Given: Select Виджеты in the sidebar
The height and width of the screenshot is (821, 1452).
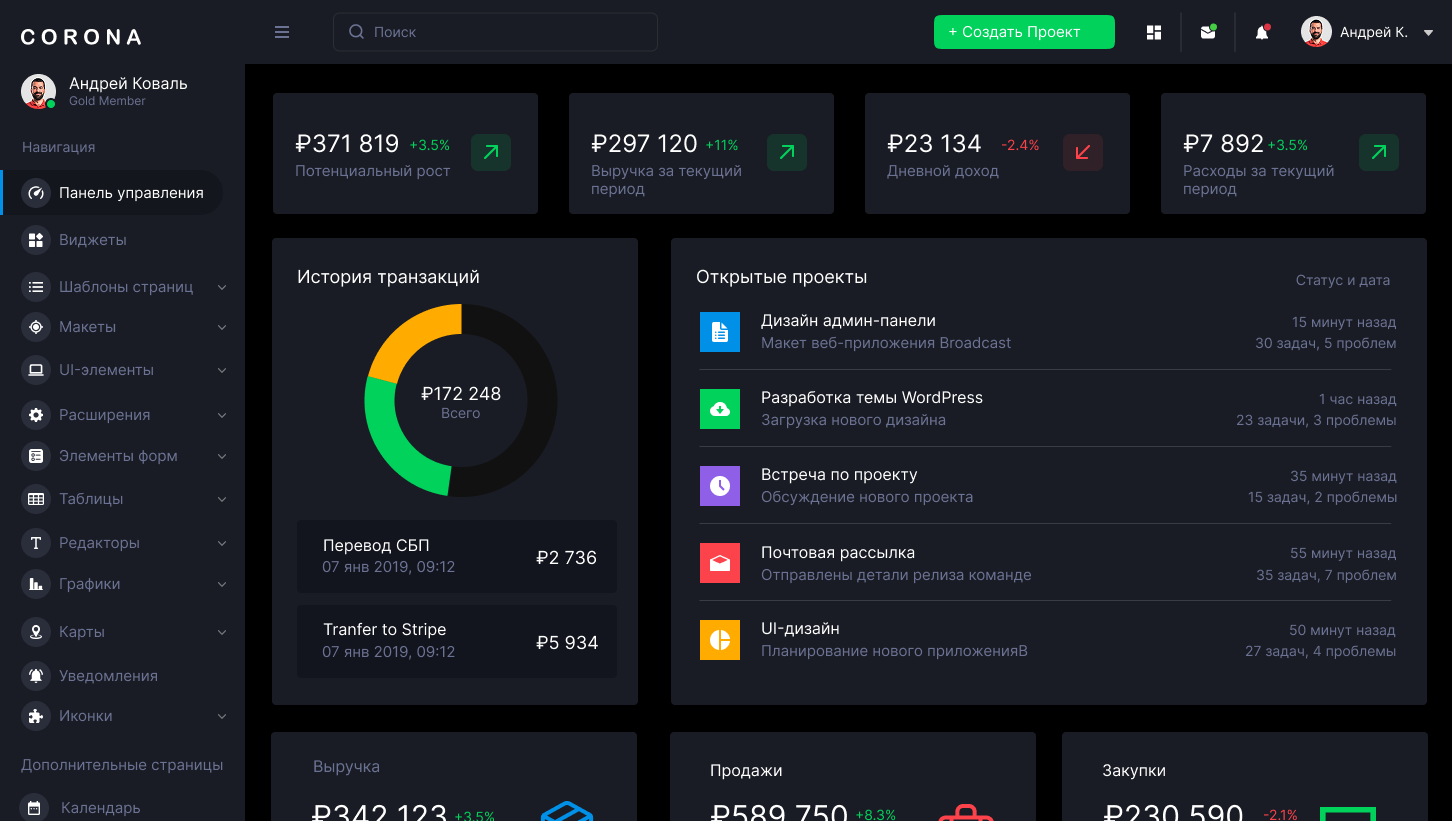Looking at the screenshot, I should 92,240.
